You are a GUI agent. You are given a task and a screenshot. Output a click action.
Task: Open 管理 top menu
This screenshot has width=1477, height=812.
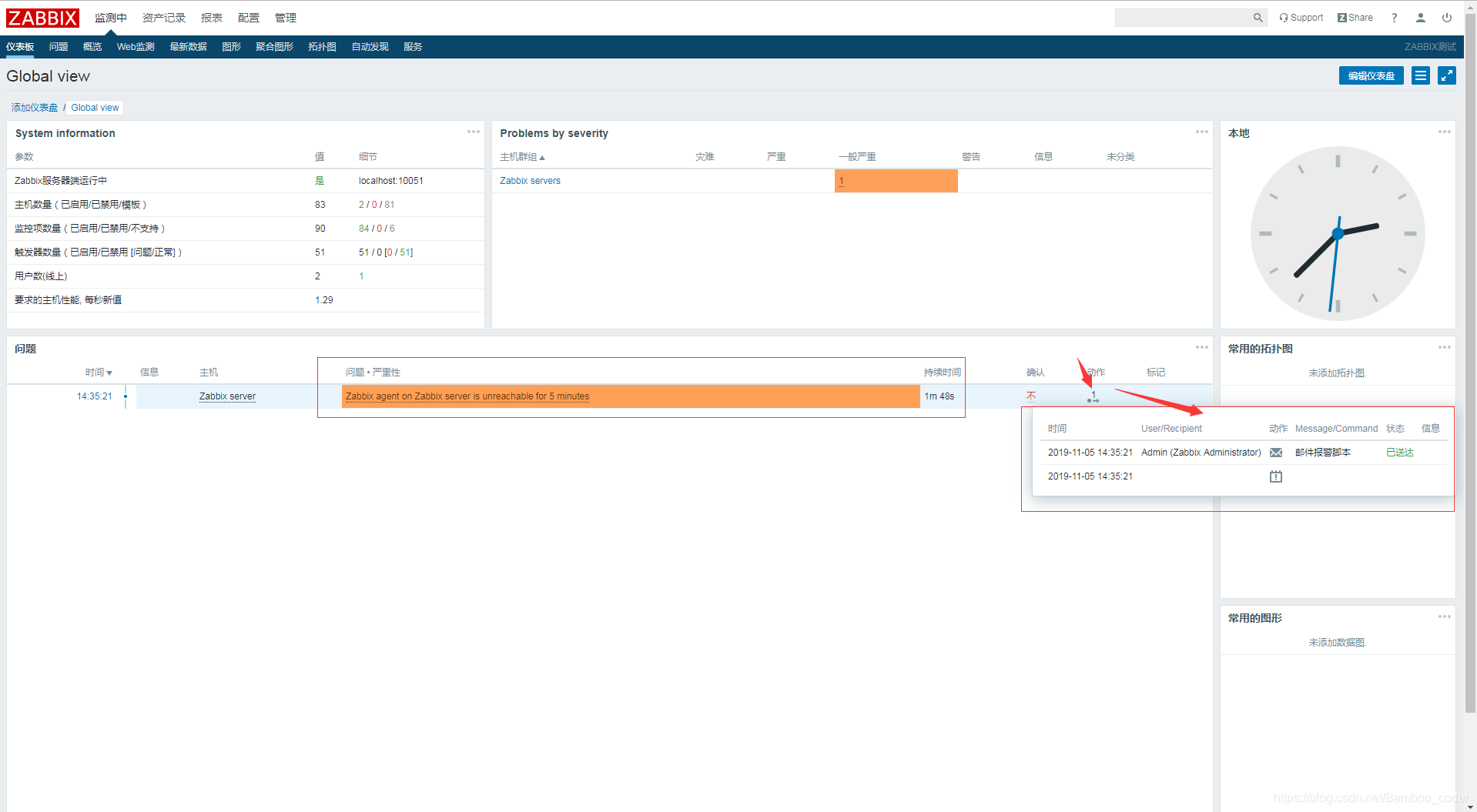click(x=286, y=18)
